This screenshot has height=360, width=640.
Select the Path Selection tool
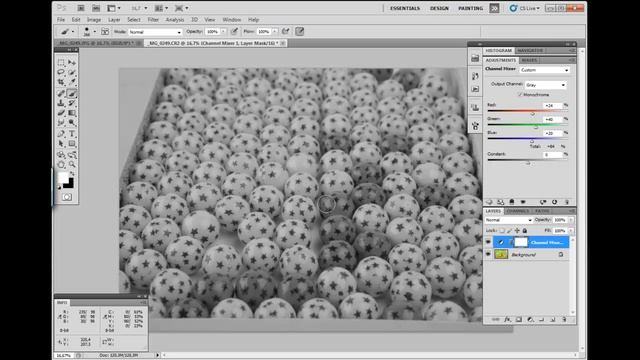[x=61, y=144]
